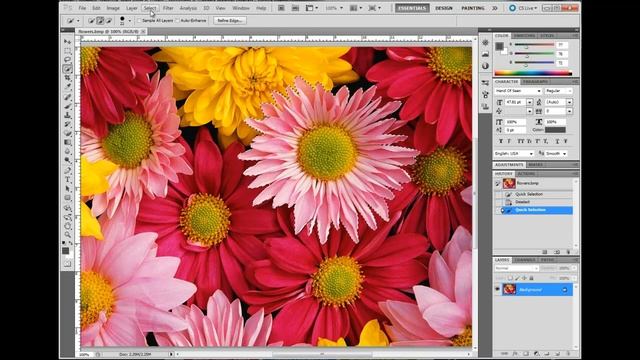Pick a color from spectrum ramp
The height and width of the screenshot is (360, 640).
(x=533, y=73)
